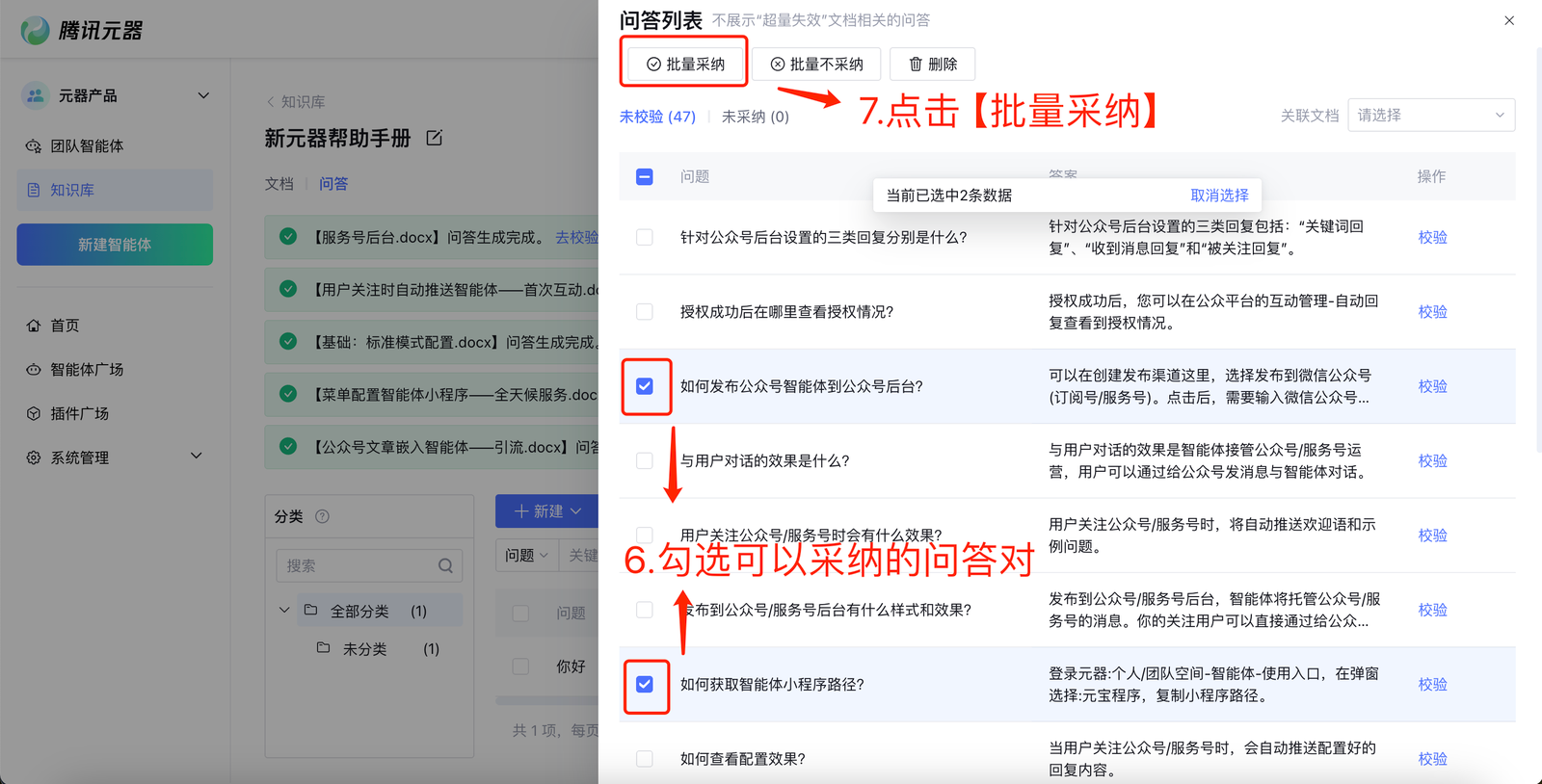
Task: Check the 授权成功后在哪里查看授权情况 row checkbox
Action: (645, 312)
